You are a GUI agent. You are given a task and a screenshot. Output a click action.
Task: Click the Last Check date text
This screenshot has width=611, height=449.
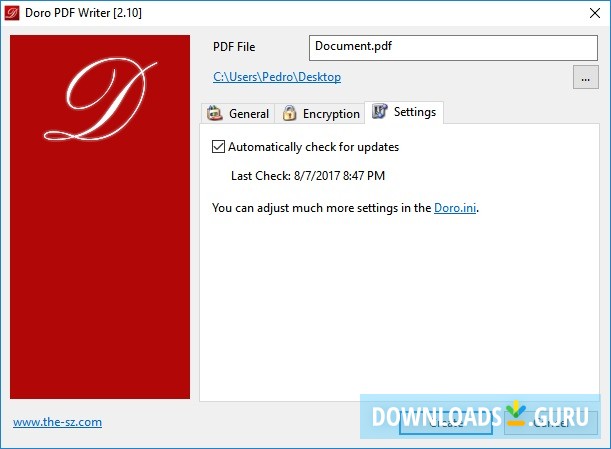tap(308, 176)
